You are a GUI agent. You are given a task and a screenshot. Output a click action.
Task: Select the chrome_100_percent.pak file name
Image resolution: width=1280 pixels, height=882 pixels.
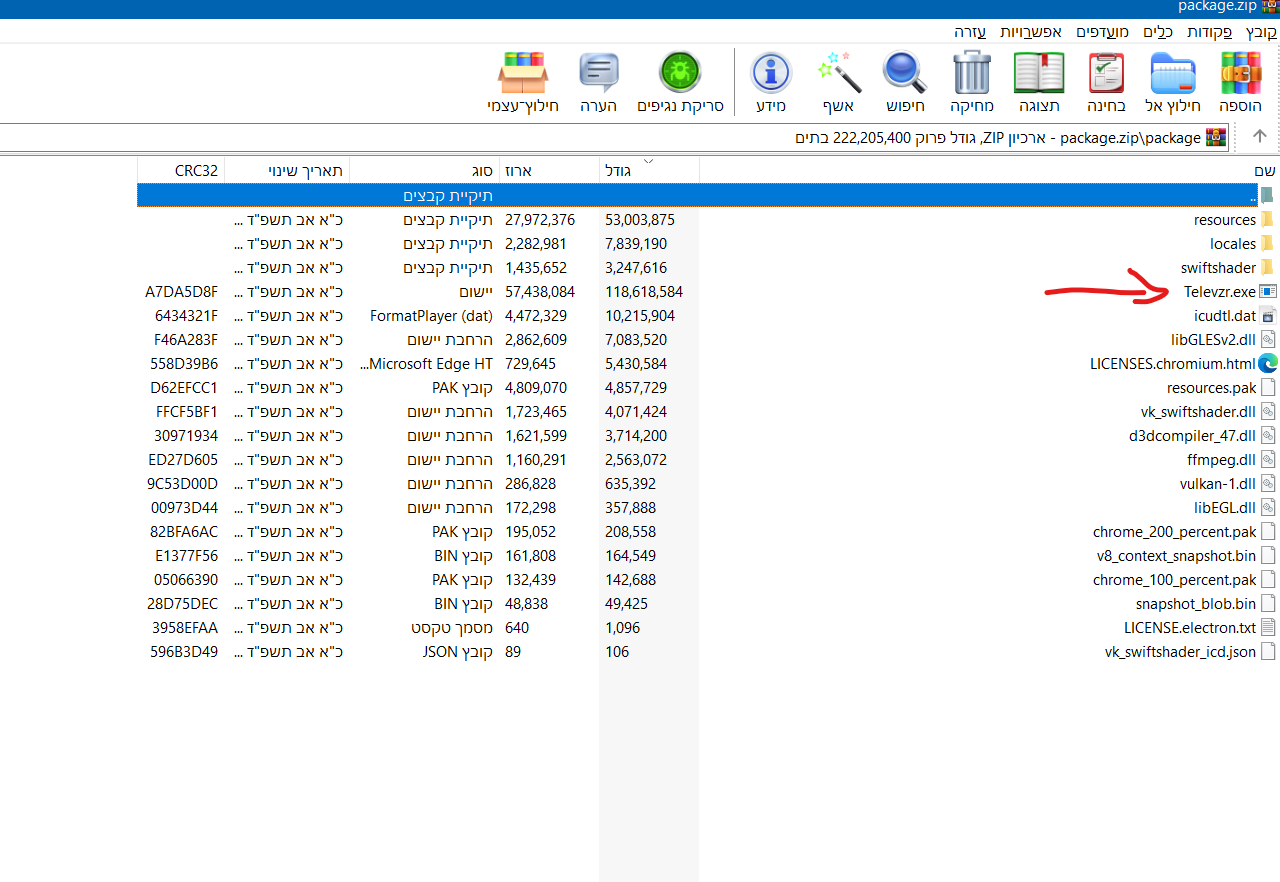coord(1174,579)
